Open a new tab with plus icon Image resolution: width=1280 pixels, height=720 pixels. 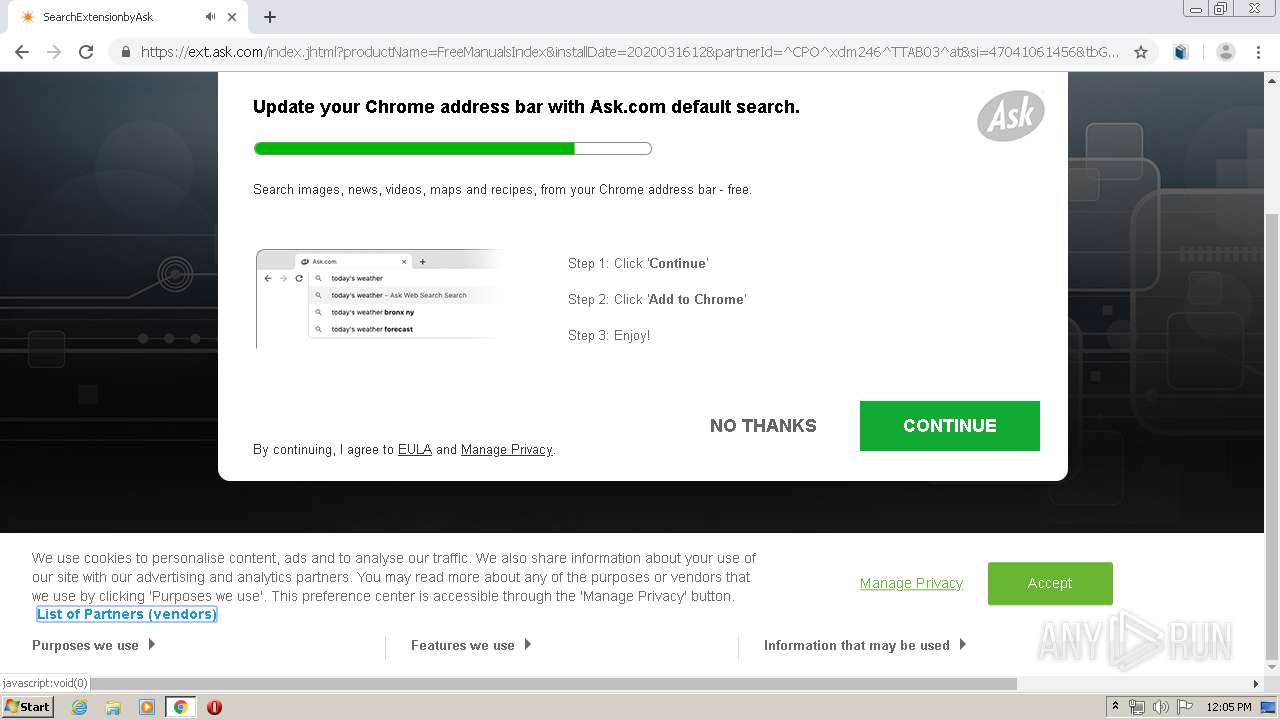click(x=270, y=17)
